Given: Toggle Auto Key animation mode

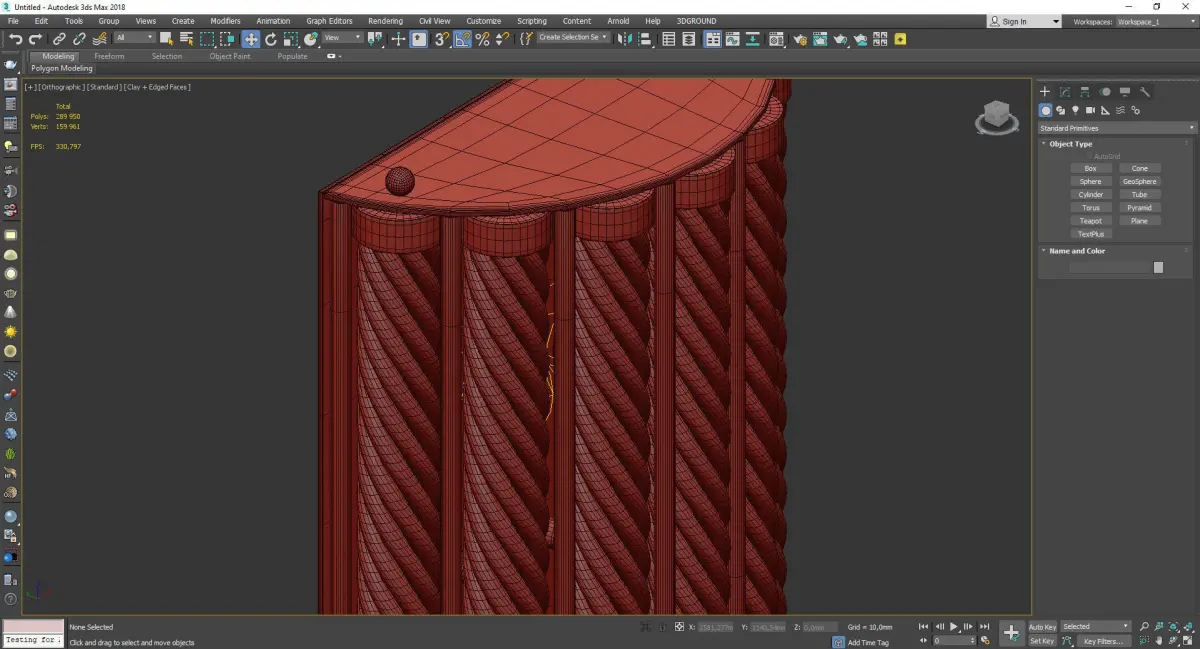Looking at the screenshot, I should point(1042,627).
